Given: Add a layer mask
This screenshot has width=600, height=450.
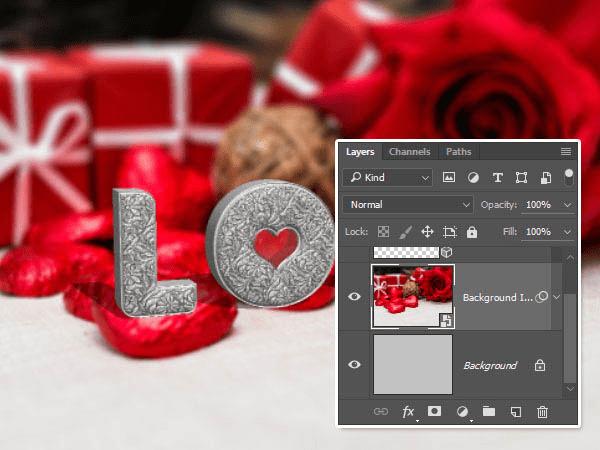Looking at the screenshot, I should click(x=434, y=411).
